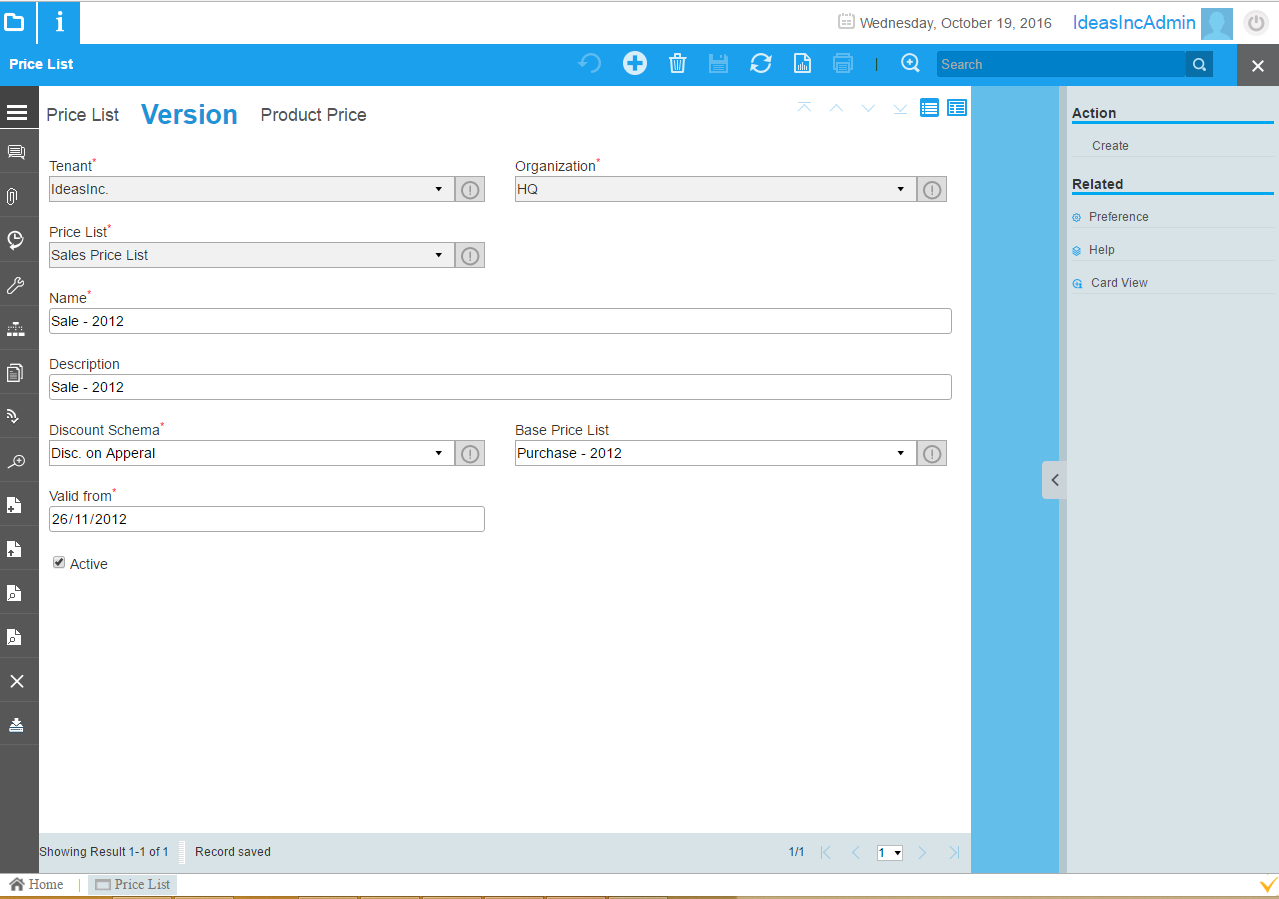Go to the next page arrow in the footer
This screenshot has height=899, width=1279.
(x=922, y=853)
